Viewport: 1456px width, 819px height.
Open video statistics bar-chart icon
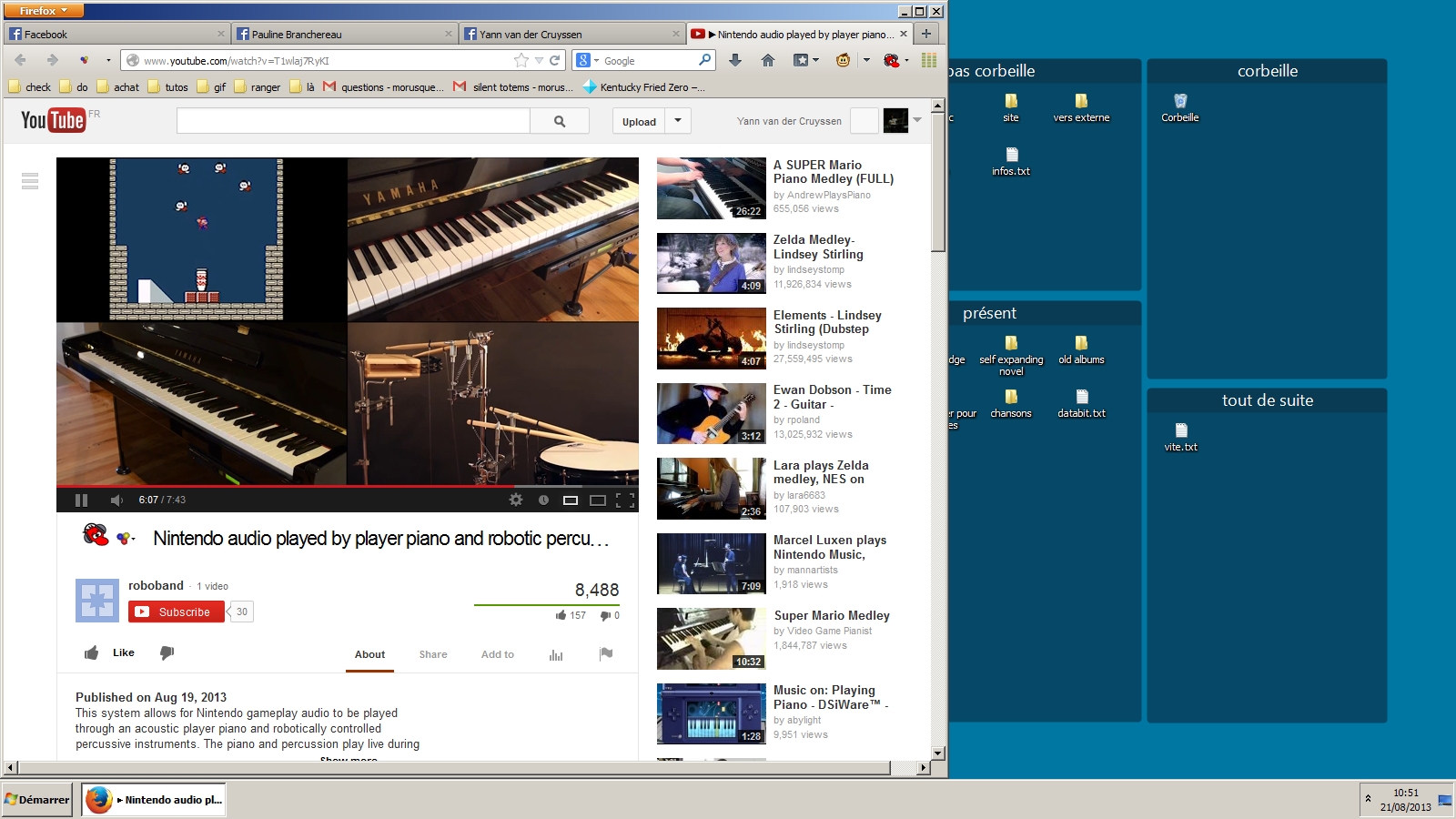point(556,654)
